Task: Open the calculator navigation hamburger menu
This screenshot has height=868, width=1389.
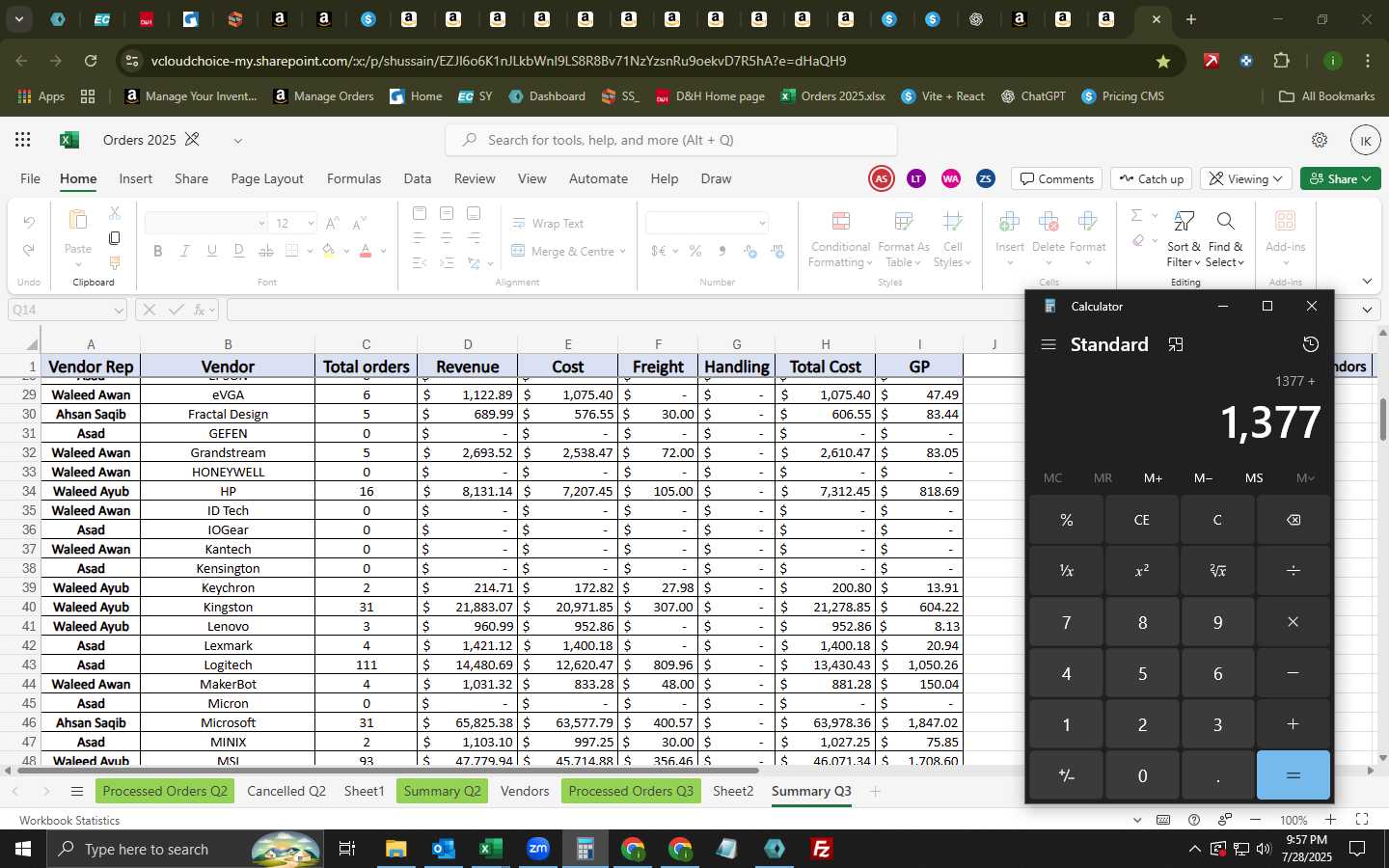Action: point(1049,344)
